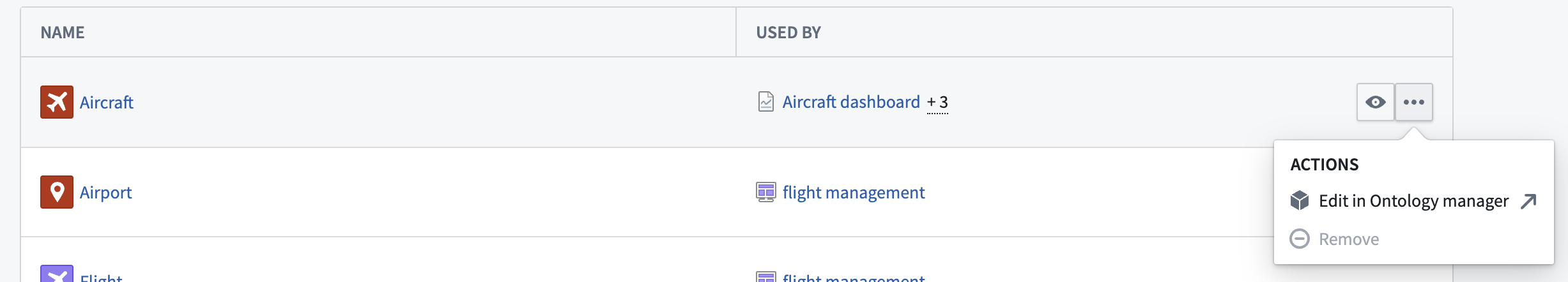Open the Airport object type link
The width and height of the screenshot is (1568, 282).
coord(106,193)
